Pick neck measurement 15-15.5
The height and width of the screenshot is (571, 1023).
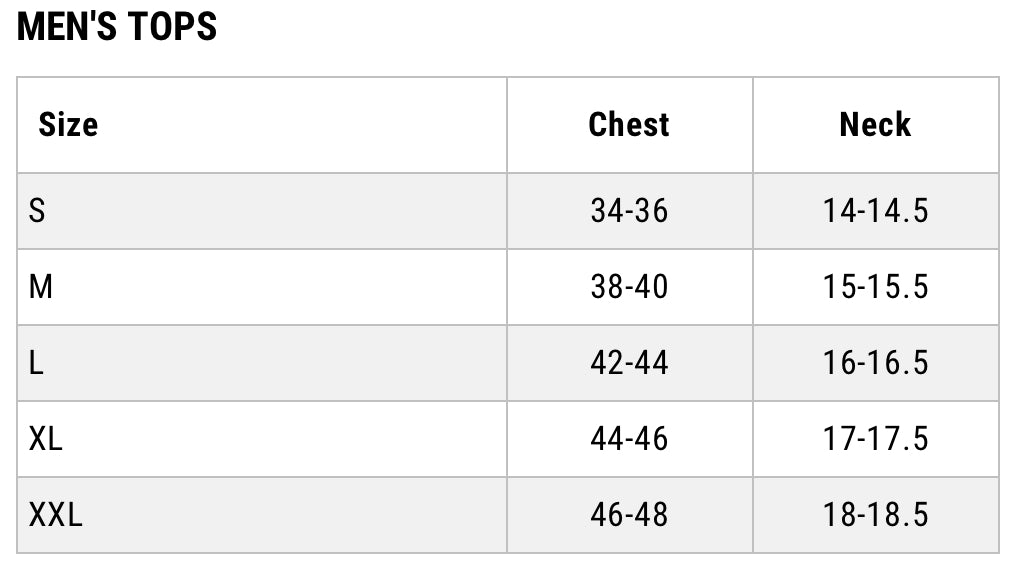coord(876,287)
